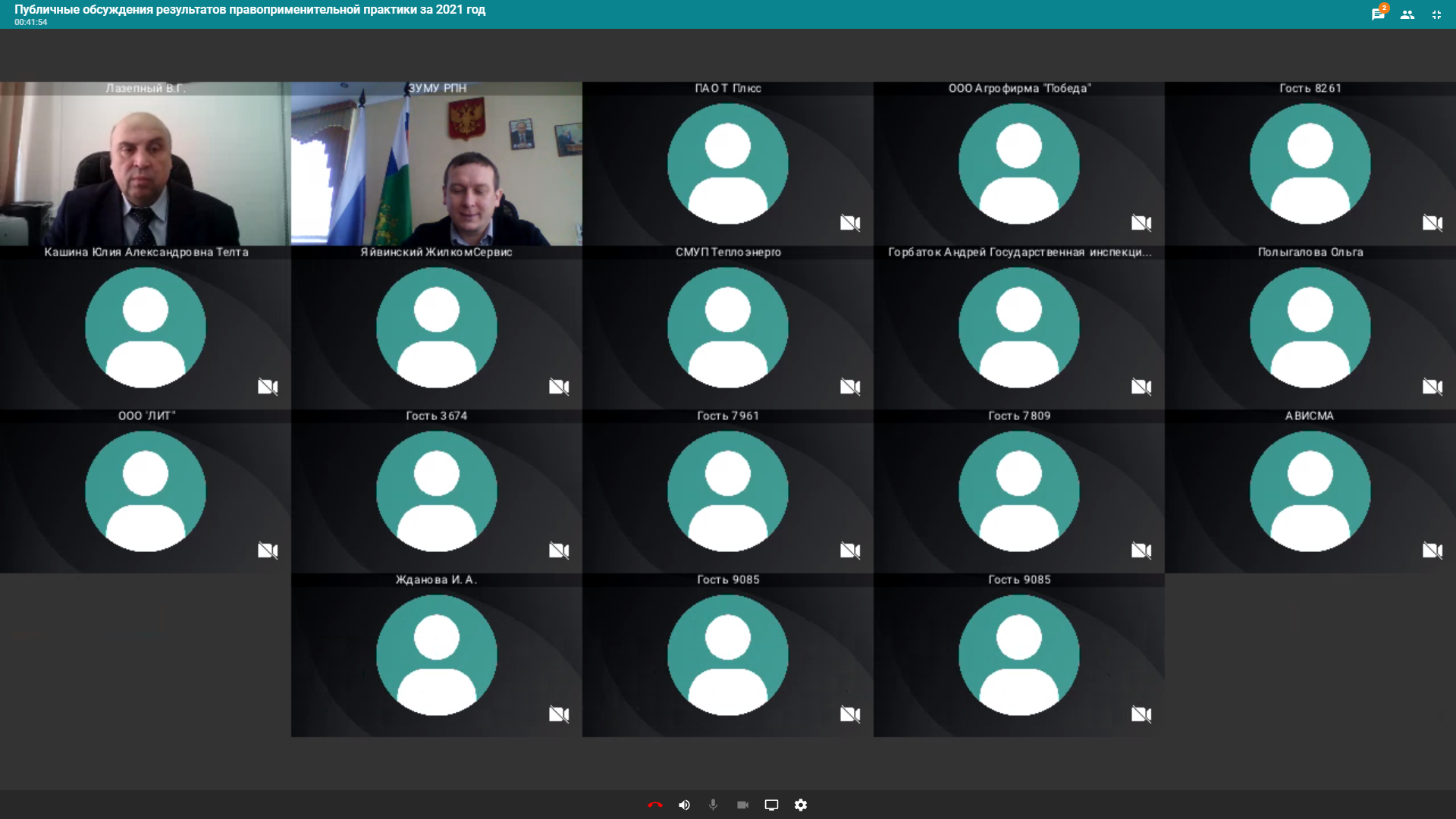The height and width of the screenshot is (819, 1456).
Task: Select Лазепный В.Г. video tile
Action: [146, 164]
